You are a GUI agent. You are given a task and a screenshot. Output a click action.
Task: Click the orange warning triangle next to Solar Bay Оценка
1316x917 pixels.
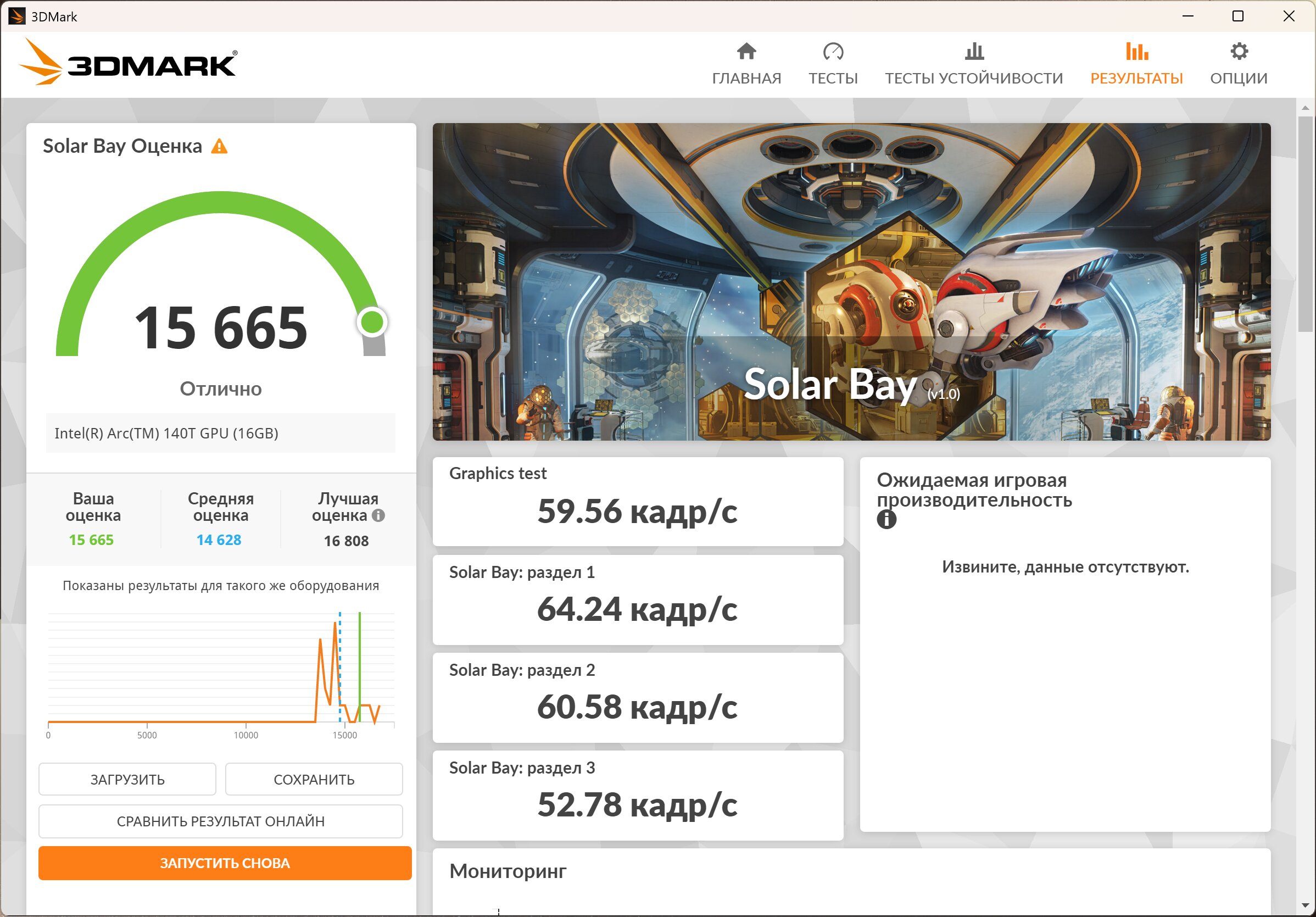point(220,147)
